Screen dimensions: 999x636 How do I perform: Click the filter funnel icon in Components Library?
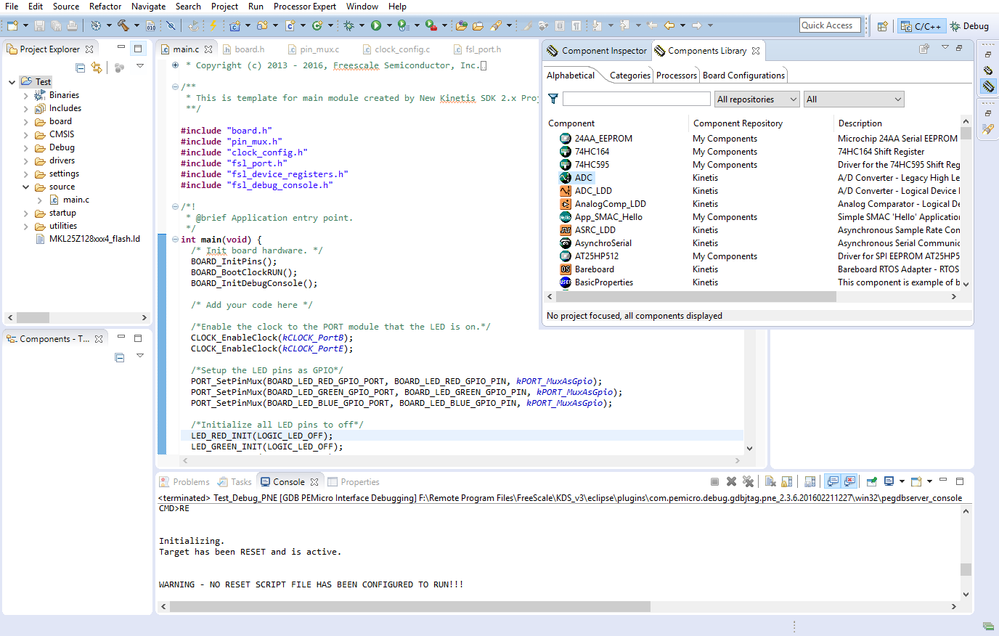click(553, 99)
